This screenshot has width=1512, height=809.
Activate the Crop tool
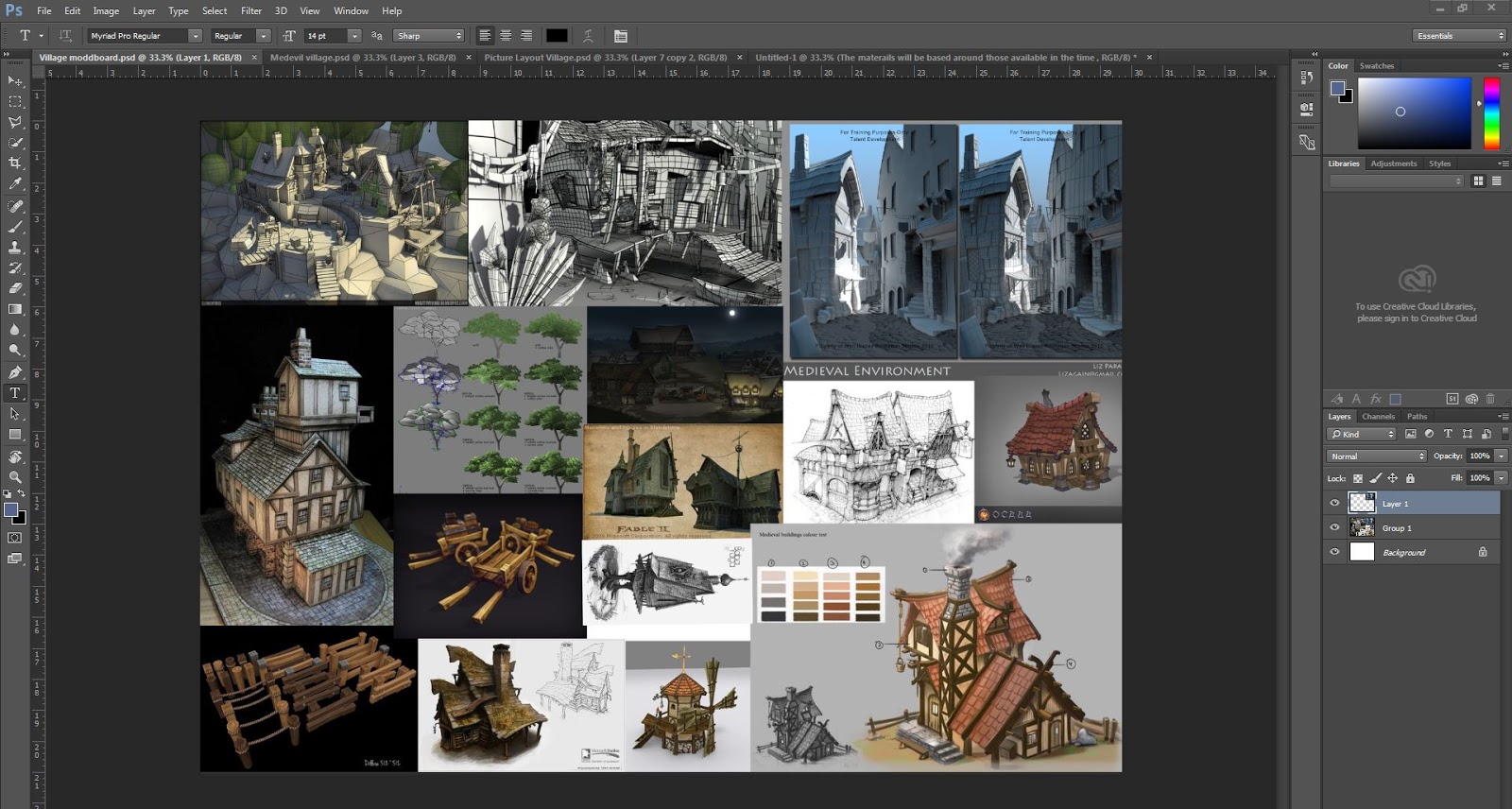pos(15,164)
